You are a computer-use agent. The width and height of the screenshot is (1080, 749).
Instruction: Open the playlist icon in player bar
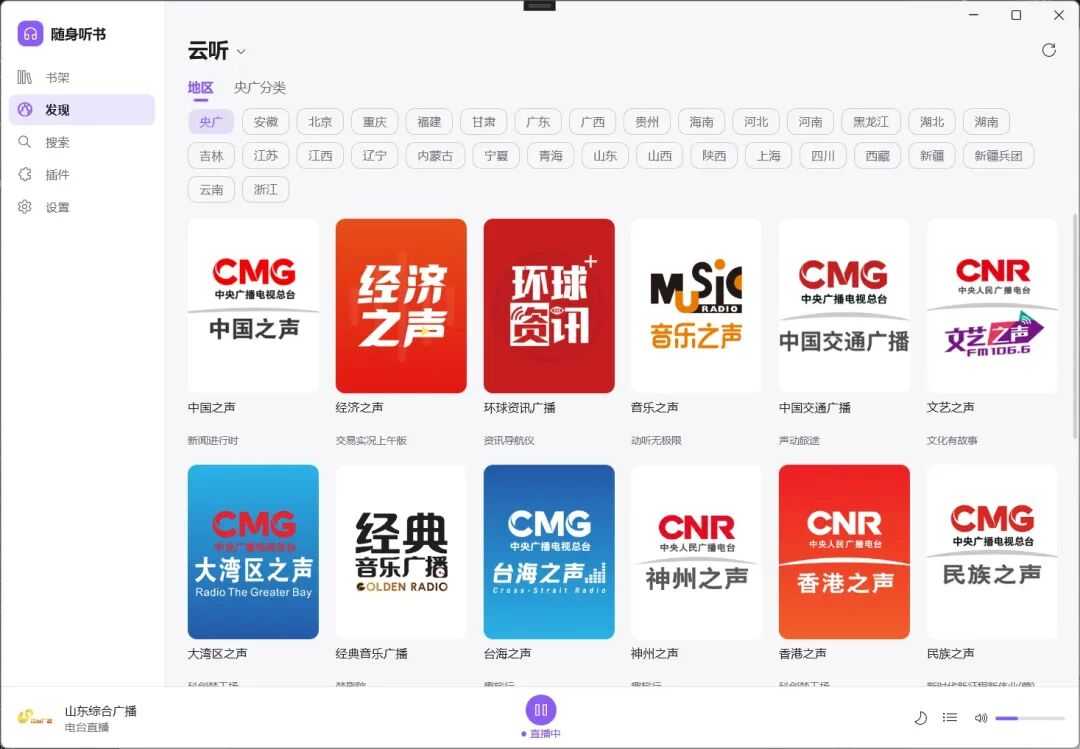tap(950, 718)
